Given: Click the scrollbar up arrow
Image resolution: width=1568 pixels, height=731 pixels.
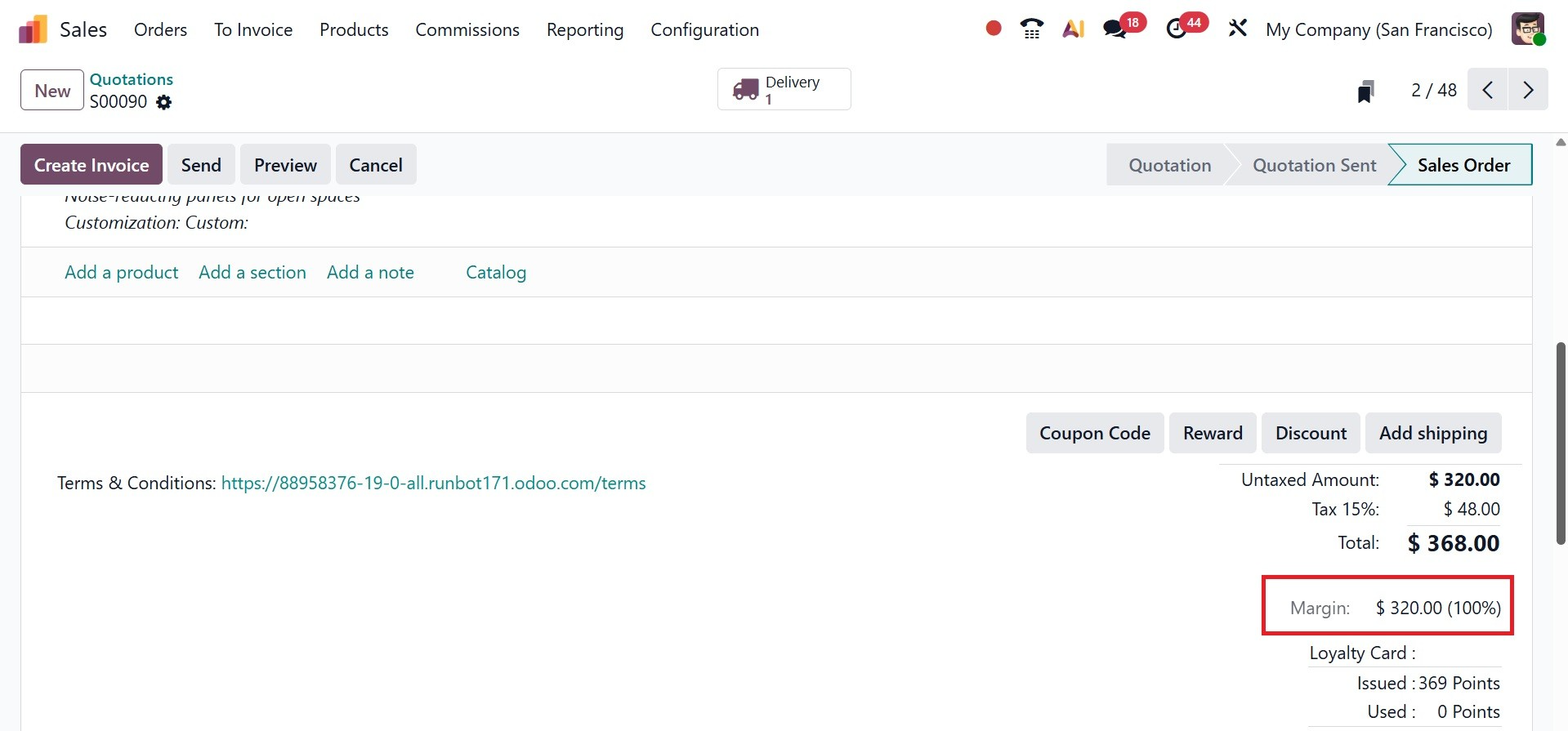Looking at the screenshot, I should (1561, 142).
